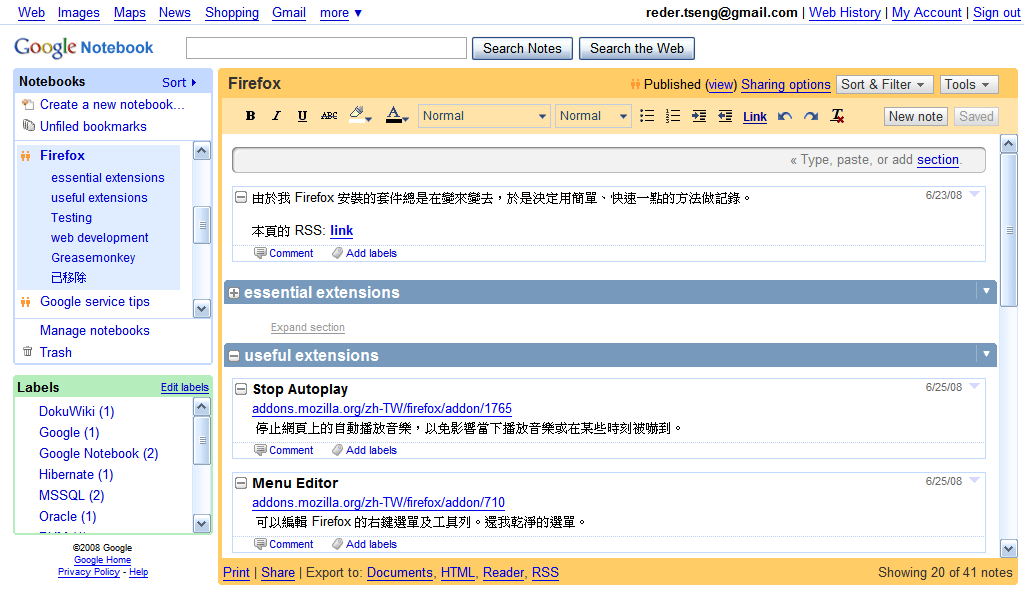Decrease the indent
The height and width of the screenshot is (593, 1026).
pyautogui.click(x=725, y=116)
